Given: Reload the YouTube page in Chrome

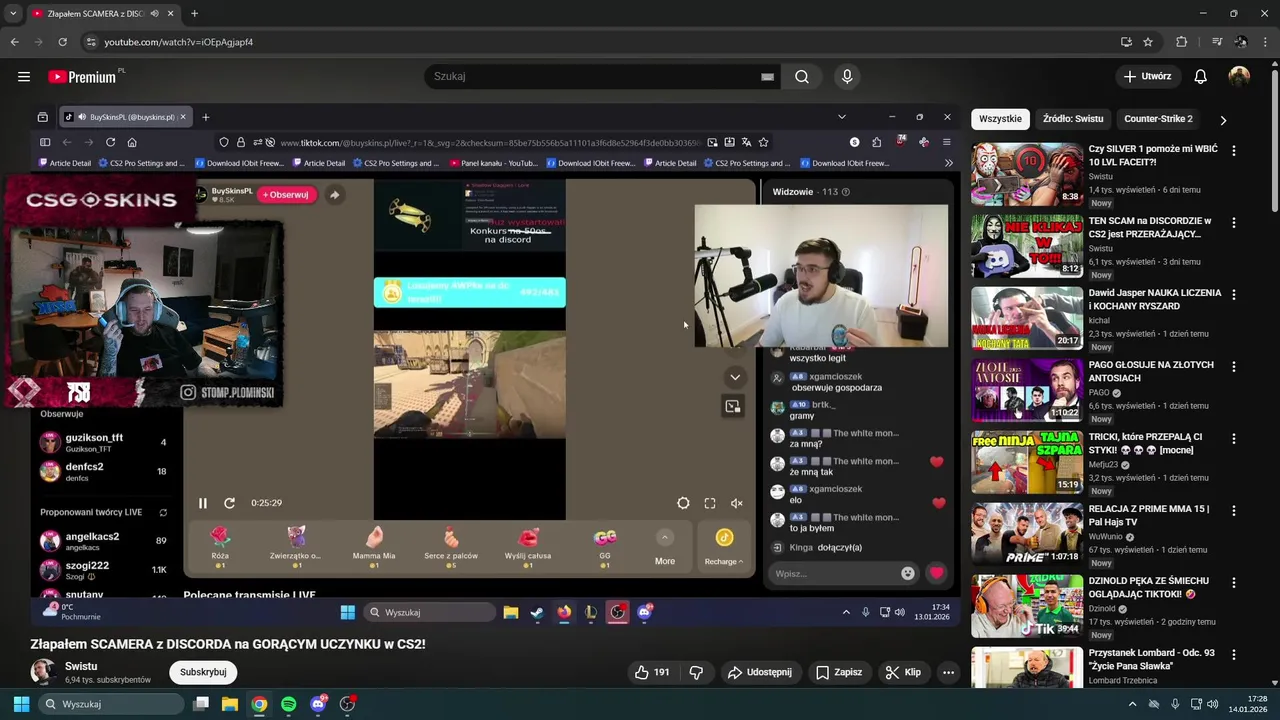Looking at the screenshot, I should (62, 42).
